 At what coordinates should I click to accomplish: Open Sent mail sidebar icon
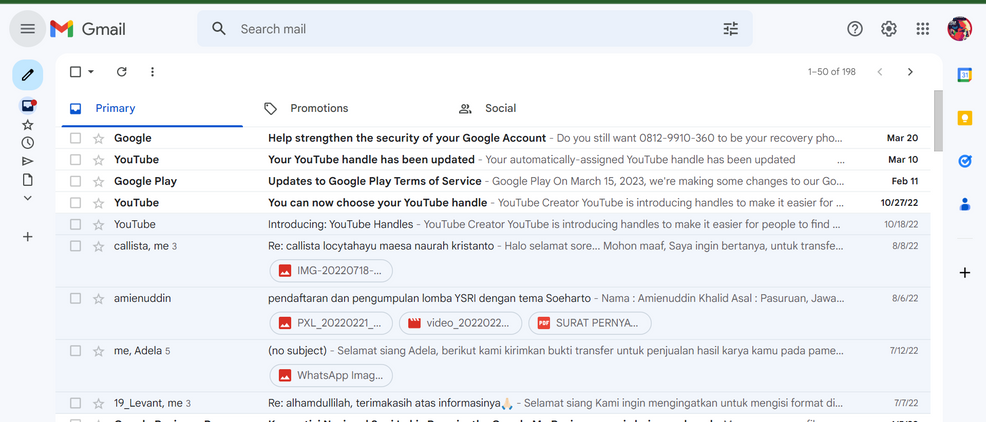(x=28, y=162)
